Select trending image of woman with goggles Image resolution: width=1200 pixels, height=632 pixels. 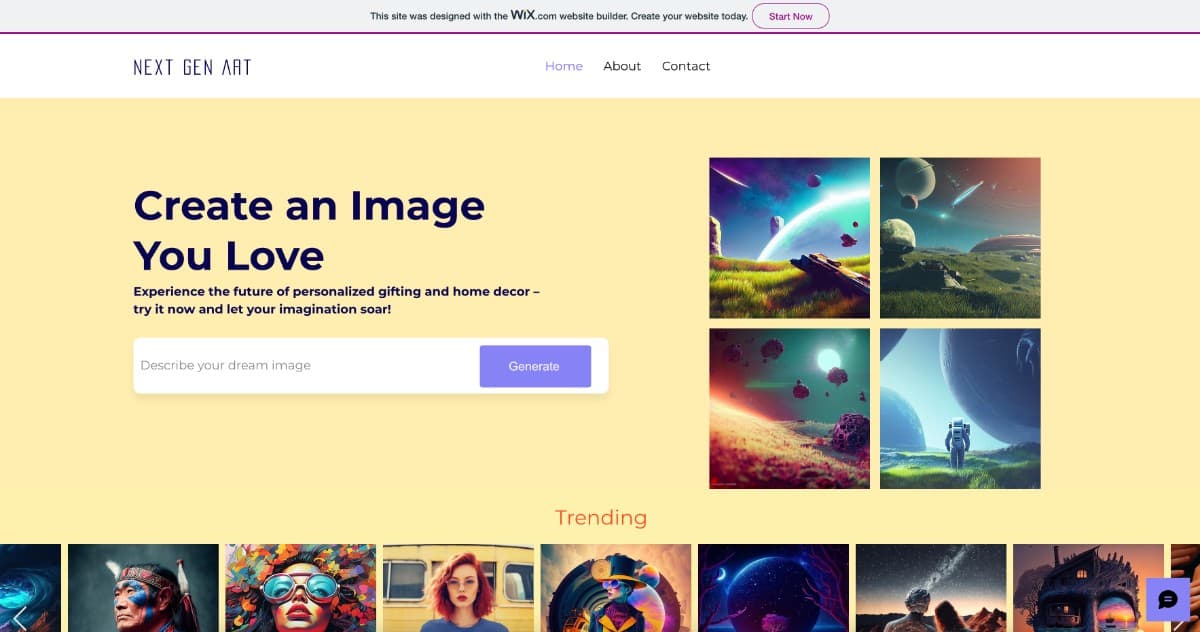[x=301, y=588]
